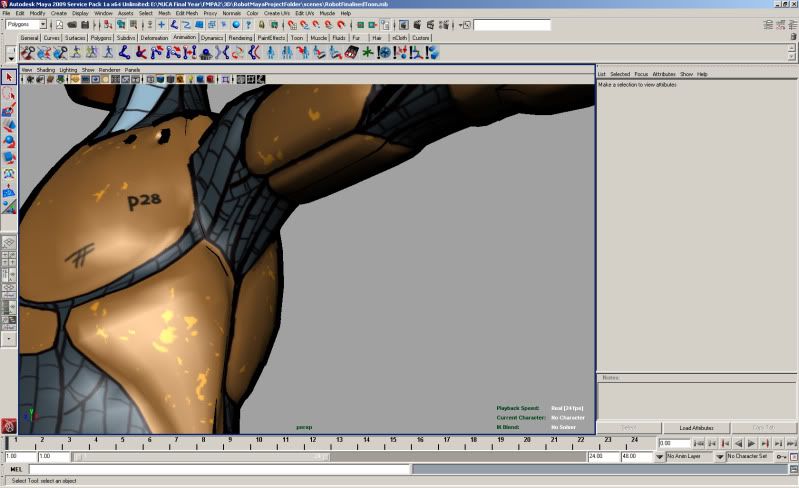Open the viewport Shading menu
Image resolution: width=799 pixels, height=488 pixels.
point(46,70)
